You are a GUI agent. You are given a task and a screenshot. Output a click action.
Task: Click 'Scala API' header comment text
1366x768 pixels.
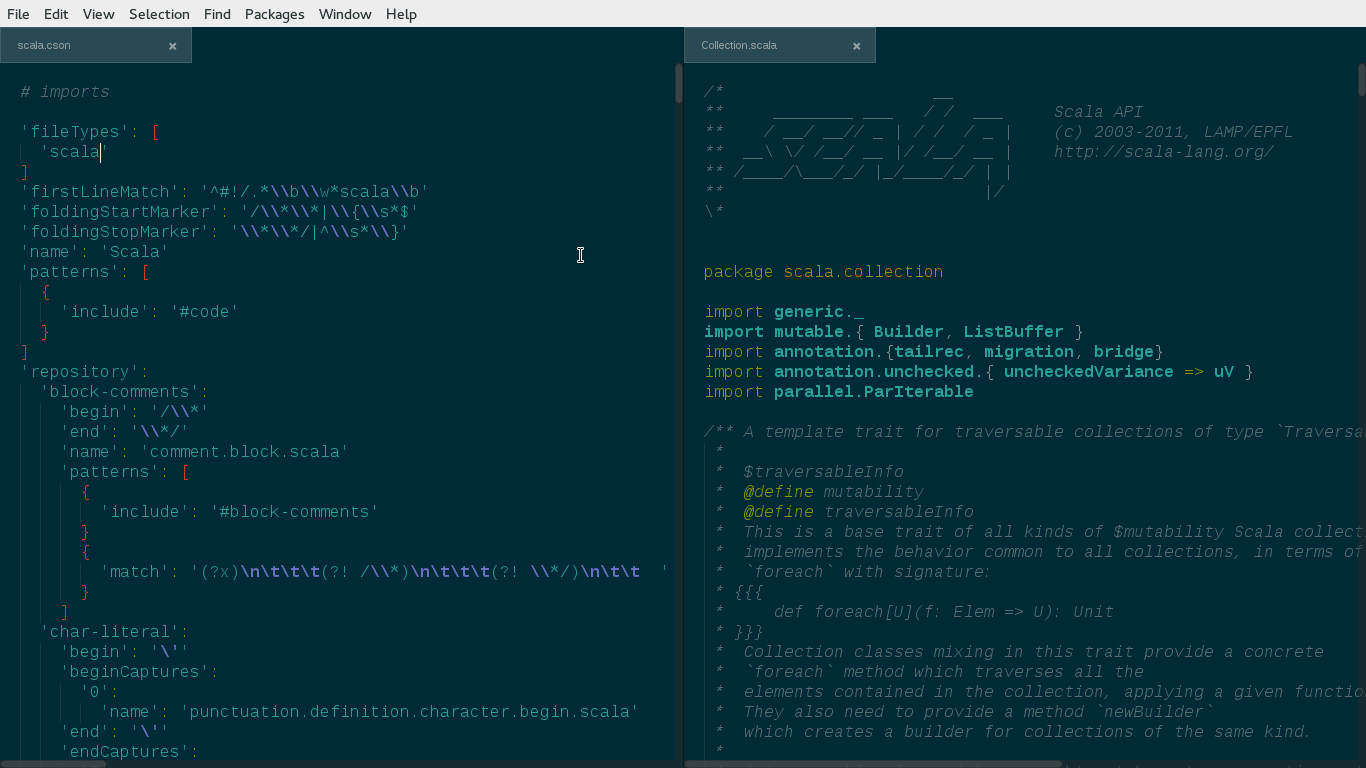point(1099,111)
